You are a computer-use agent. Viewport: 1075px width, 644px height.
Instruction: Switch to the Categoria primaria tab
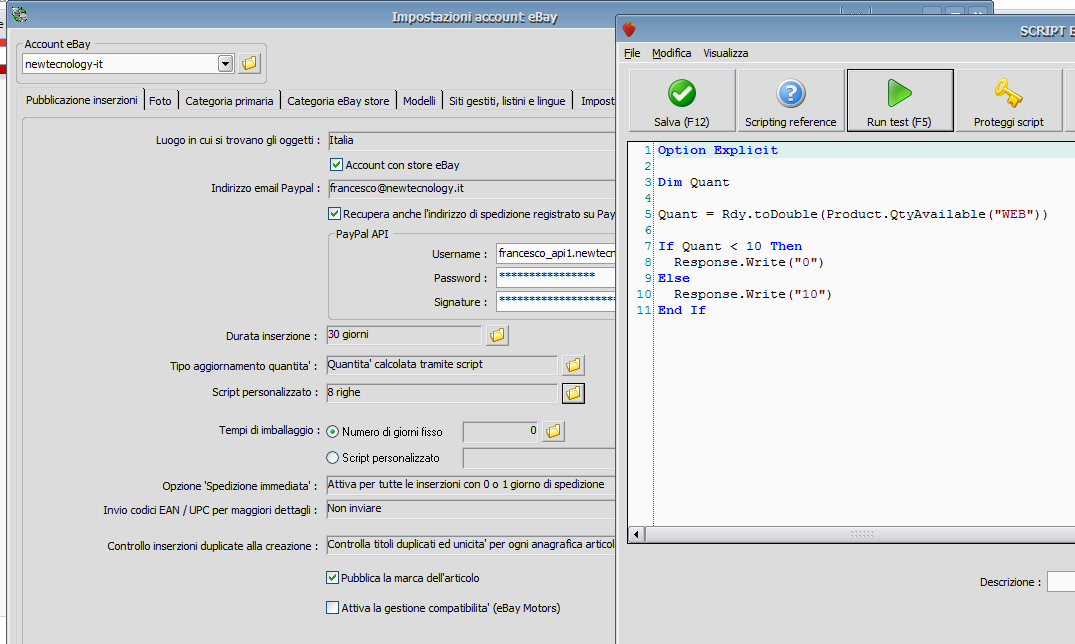[x=229, y=101]
